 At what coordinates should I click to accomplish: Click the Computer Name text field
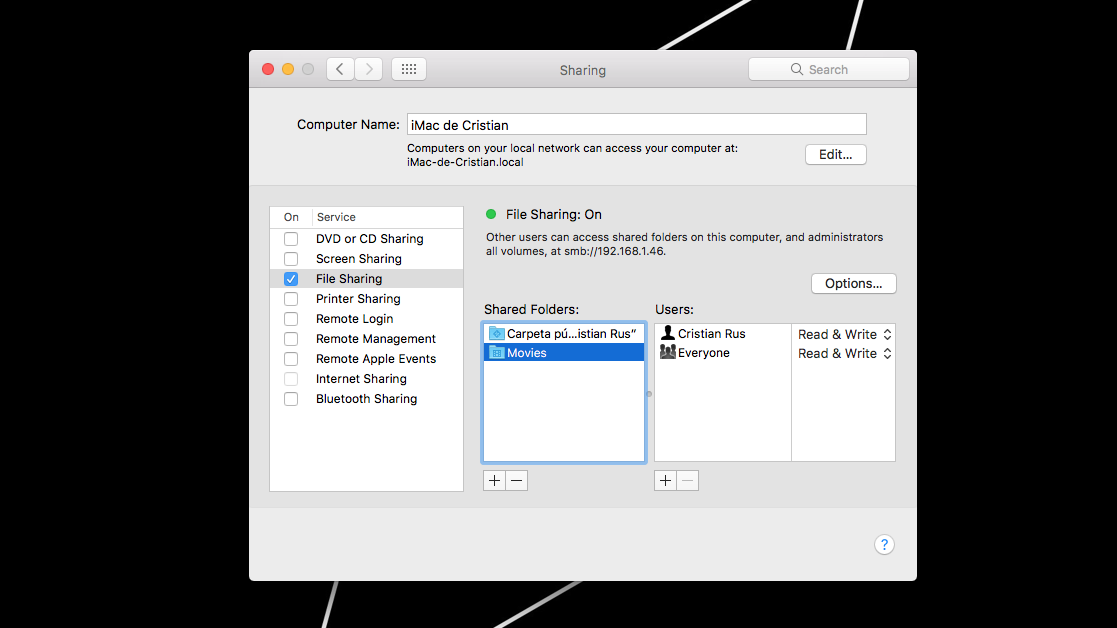(637, 125)
